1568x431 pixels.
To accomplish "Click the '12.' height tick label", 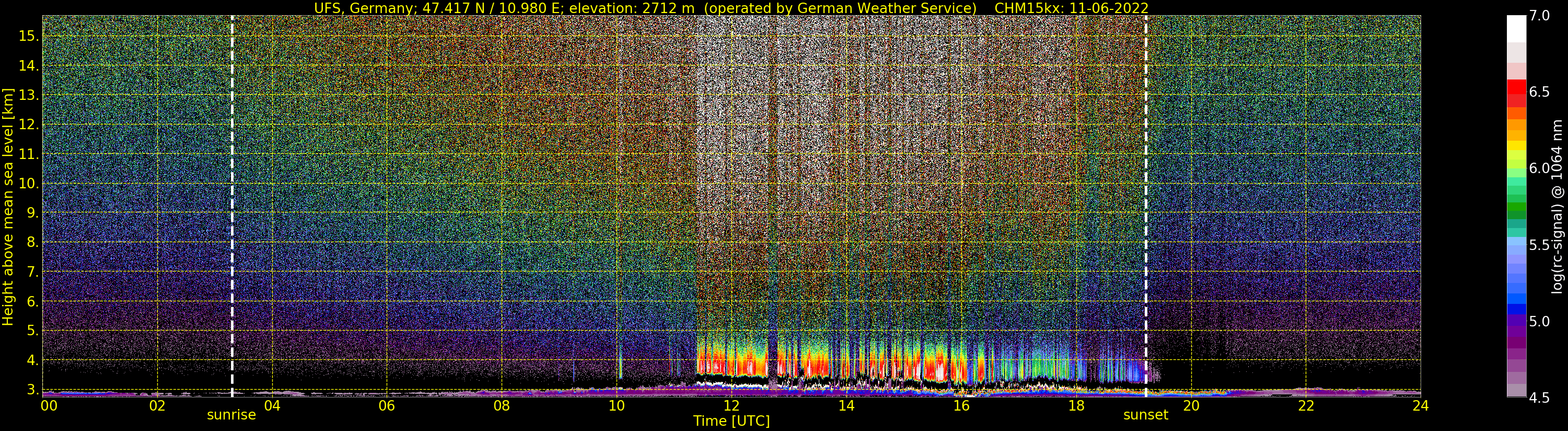I will coord(29,124).
